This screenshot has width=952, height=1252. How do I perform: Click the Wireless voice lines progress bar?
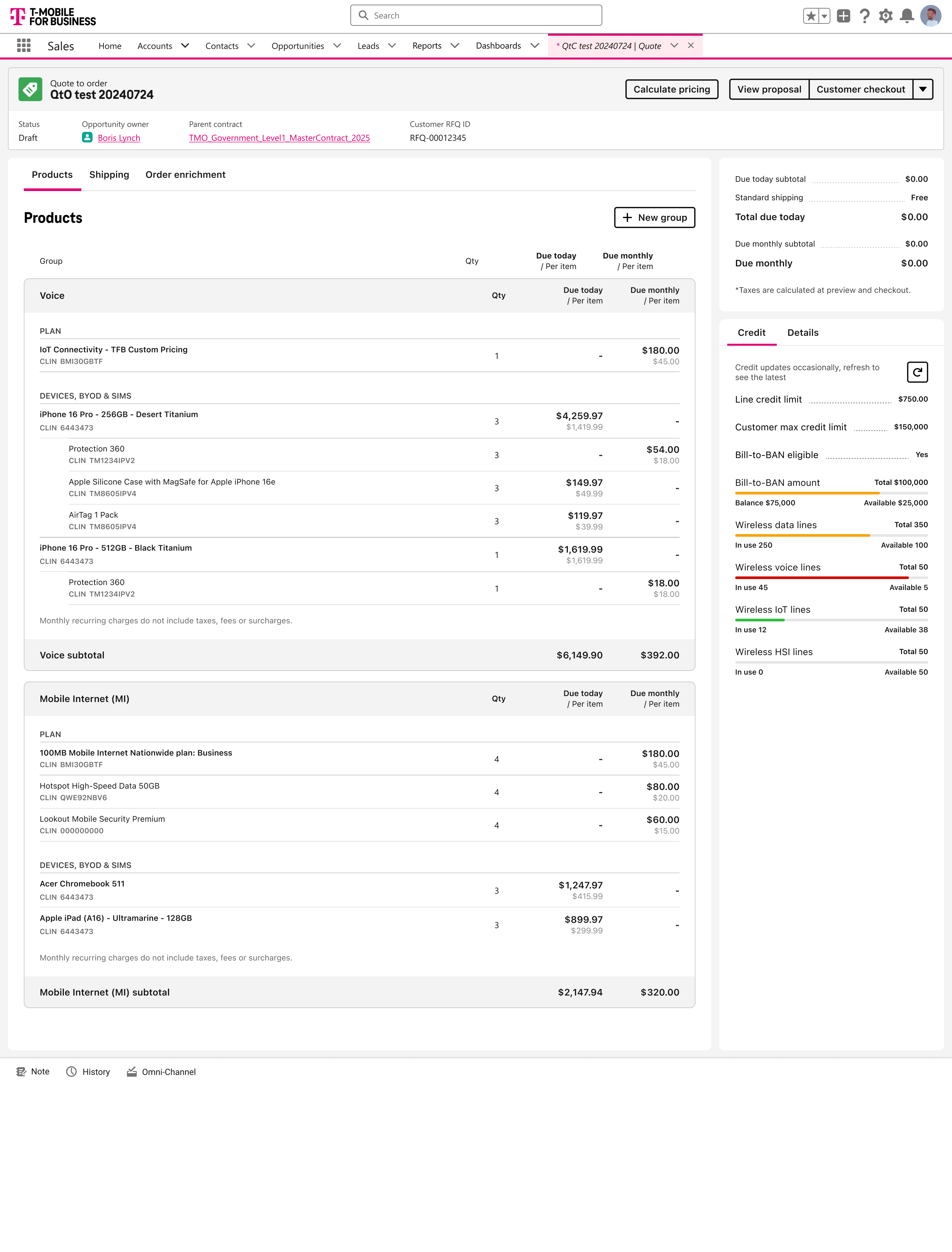pyautogui.click(x=831, y=578)
